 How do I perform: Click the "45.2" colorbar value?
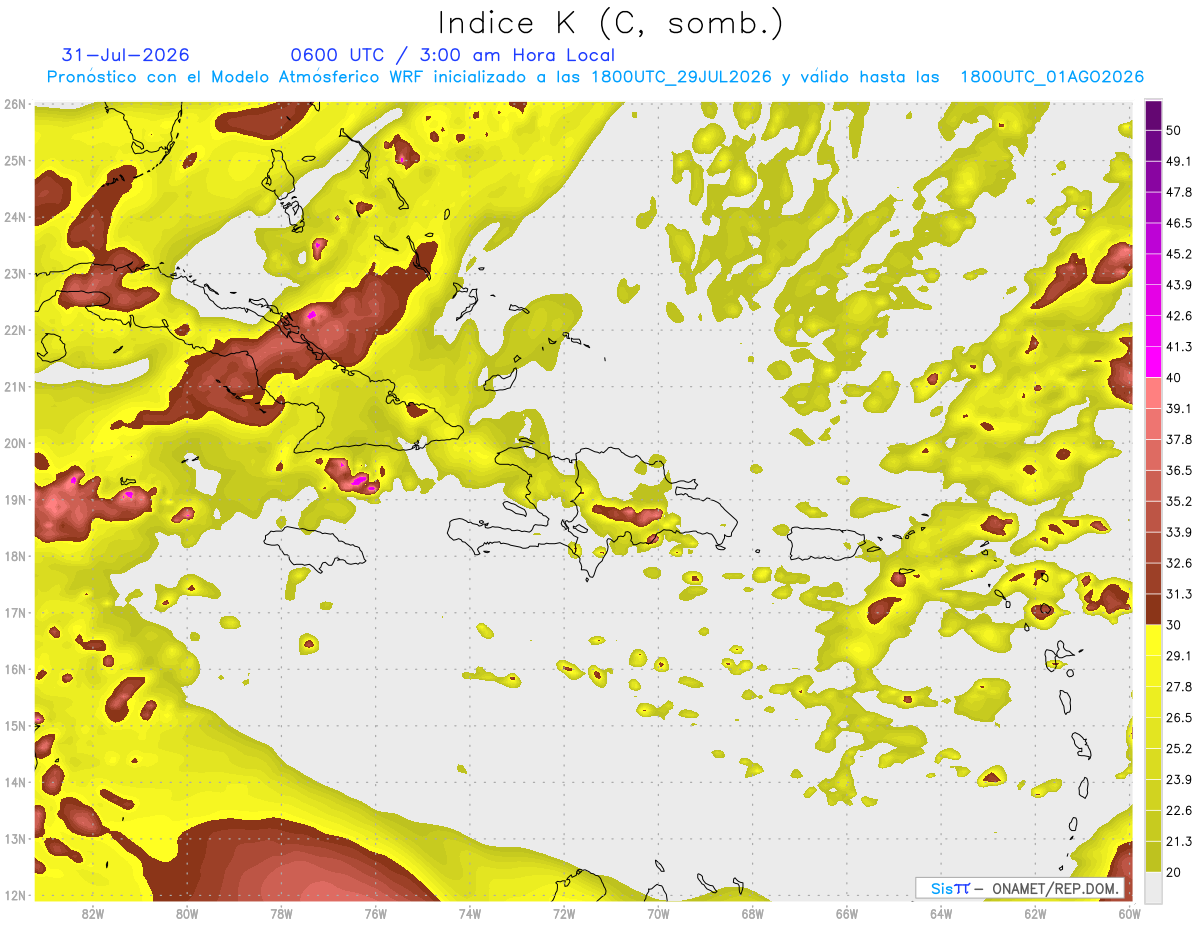point(1180,254)
